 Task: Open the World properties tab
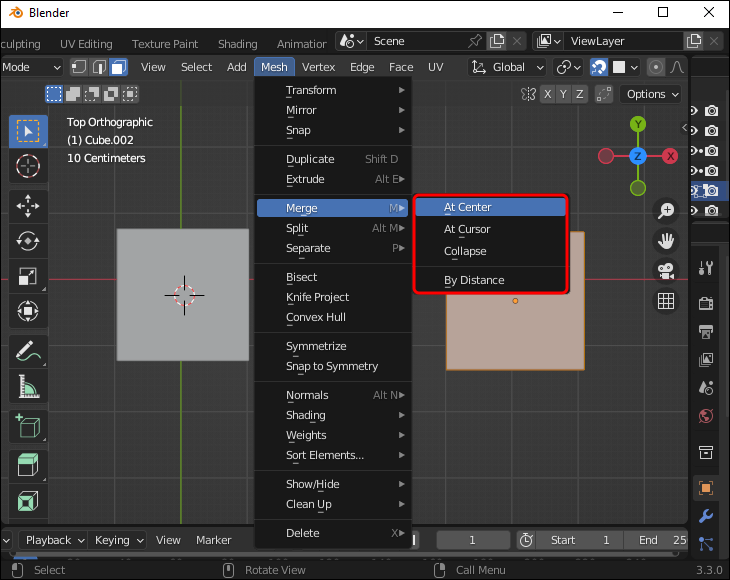click(x=706, y=415)
